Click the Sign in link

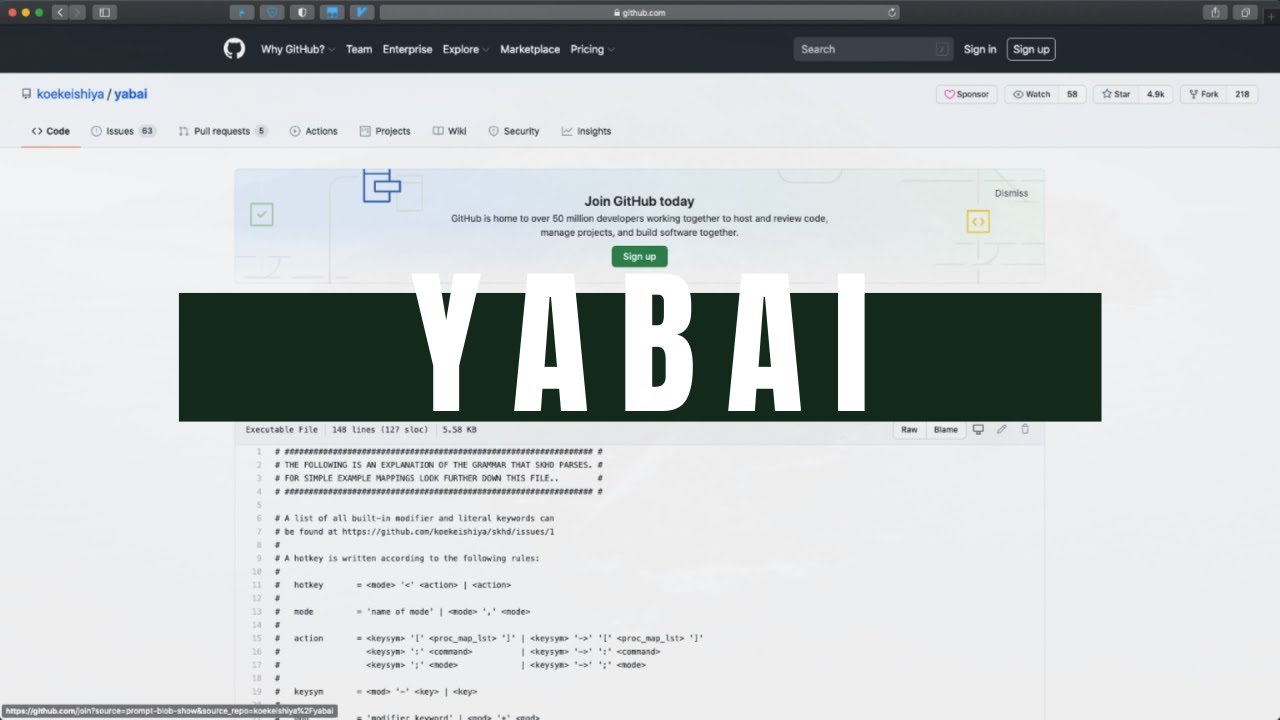click(980, 49)
